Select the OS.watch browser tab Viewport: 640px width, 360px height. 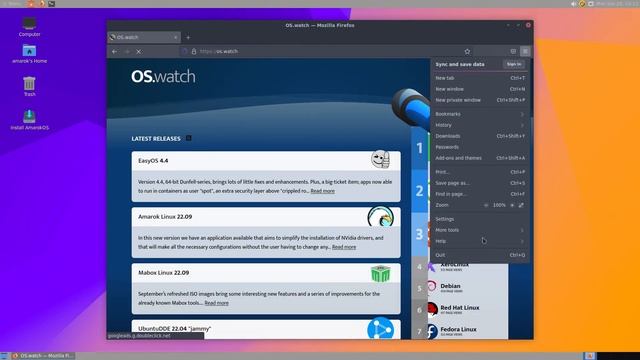point(144,37)
